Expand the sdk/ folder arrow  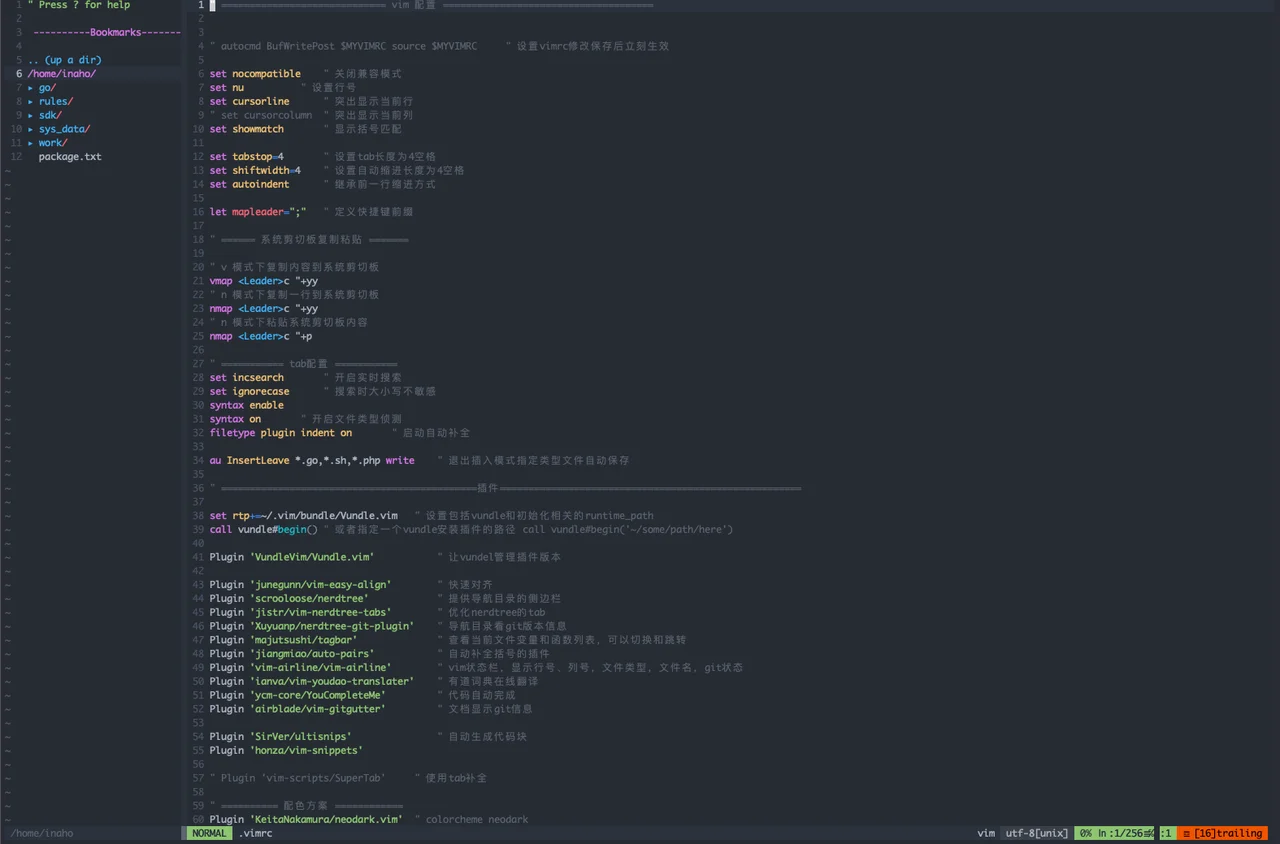pos(31,115)
